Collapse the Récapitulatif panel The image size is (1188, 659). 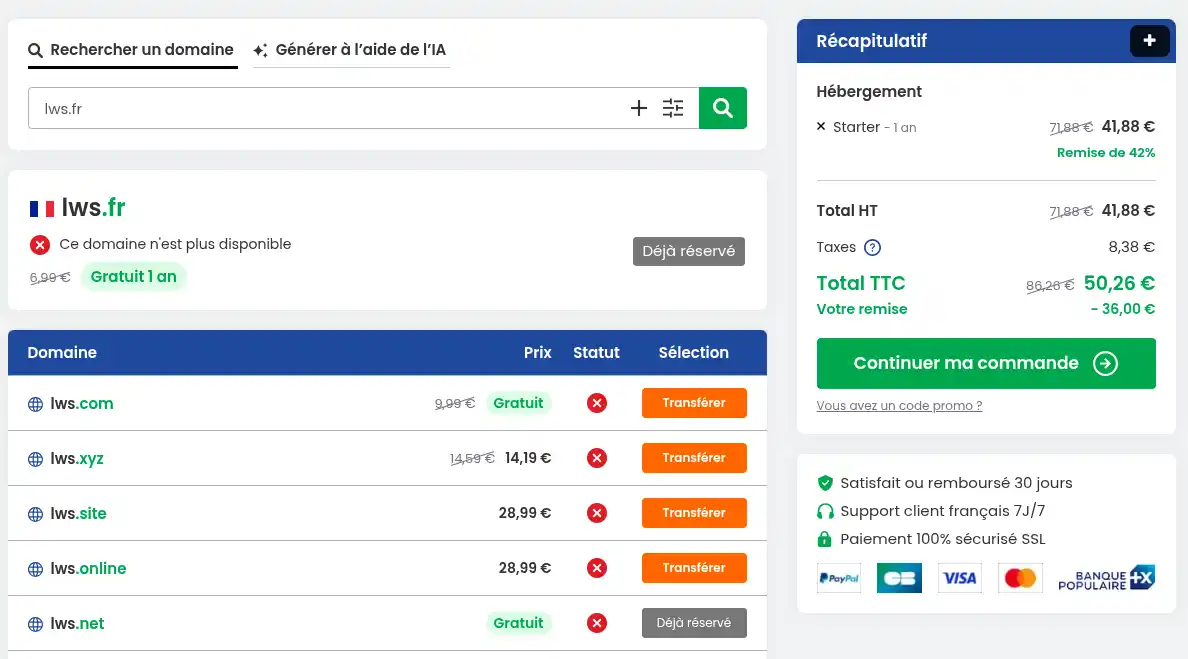pos(1149,41)
